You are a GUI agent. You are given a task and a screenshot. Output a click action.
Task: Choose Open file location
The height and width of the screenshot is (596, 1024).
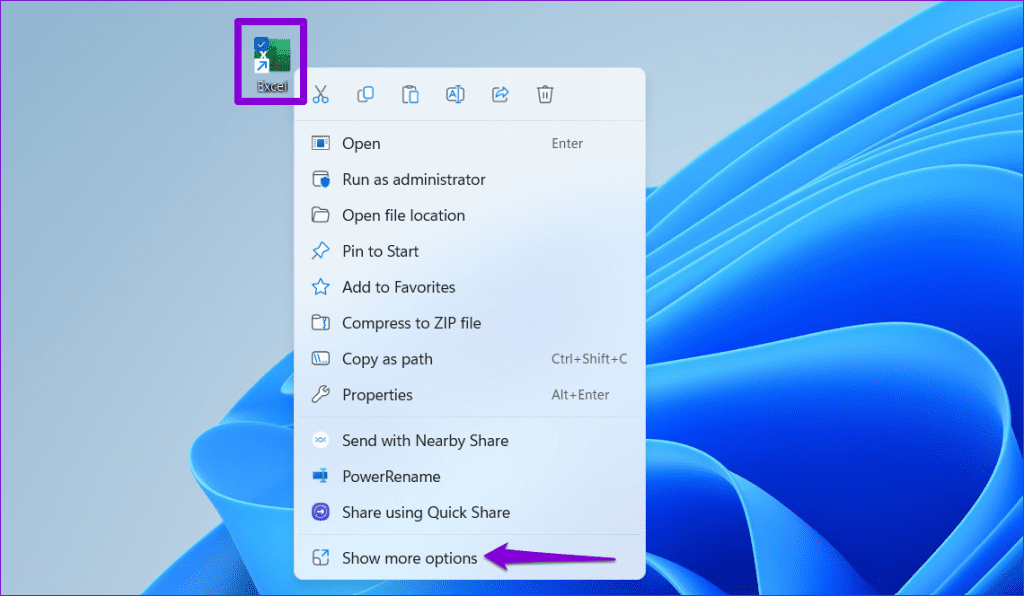coord(470,215)
